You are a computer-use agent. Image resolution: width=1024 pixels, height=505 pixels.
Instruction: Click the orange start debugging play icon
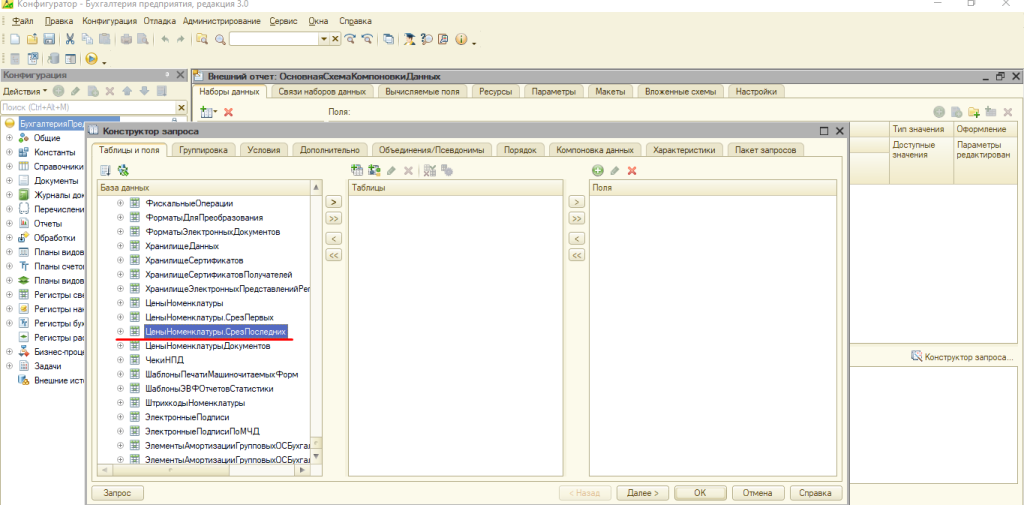91,58
